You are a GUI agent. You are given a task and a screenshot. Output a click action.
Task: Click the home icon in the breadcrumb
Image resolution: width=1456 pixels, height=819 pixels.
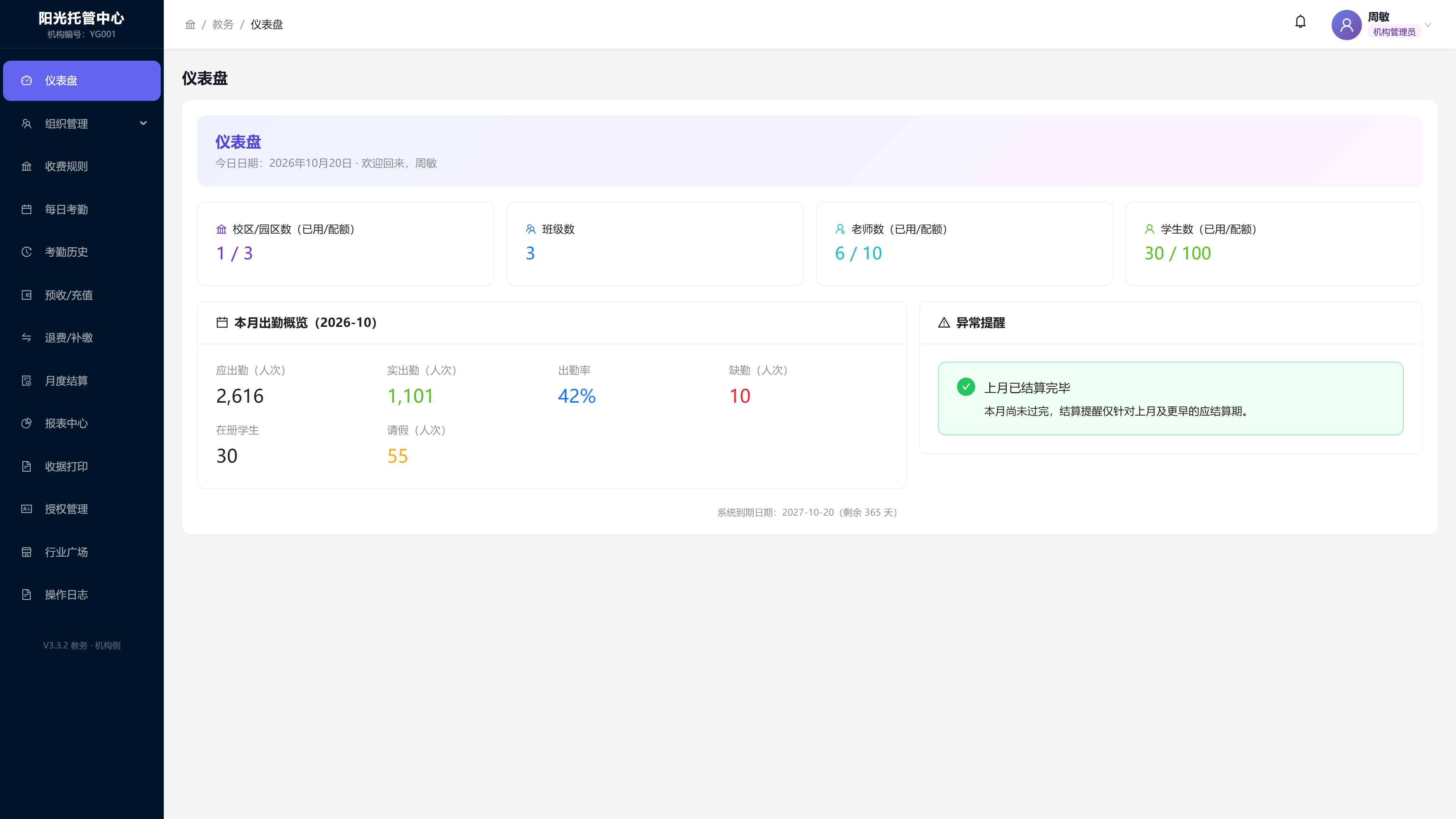[x=190, y=24]
